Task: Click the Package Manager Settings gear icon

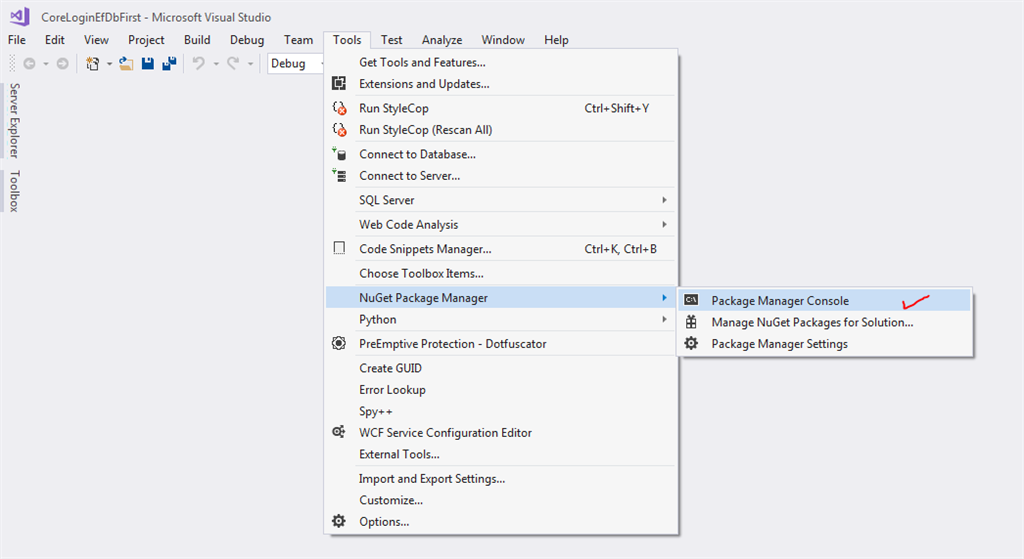Action: (691, 344)
